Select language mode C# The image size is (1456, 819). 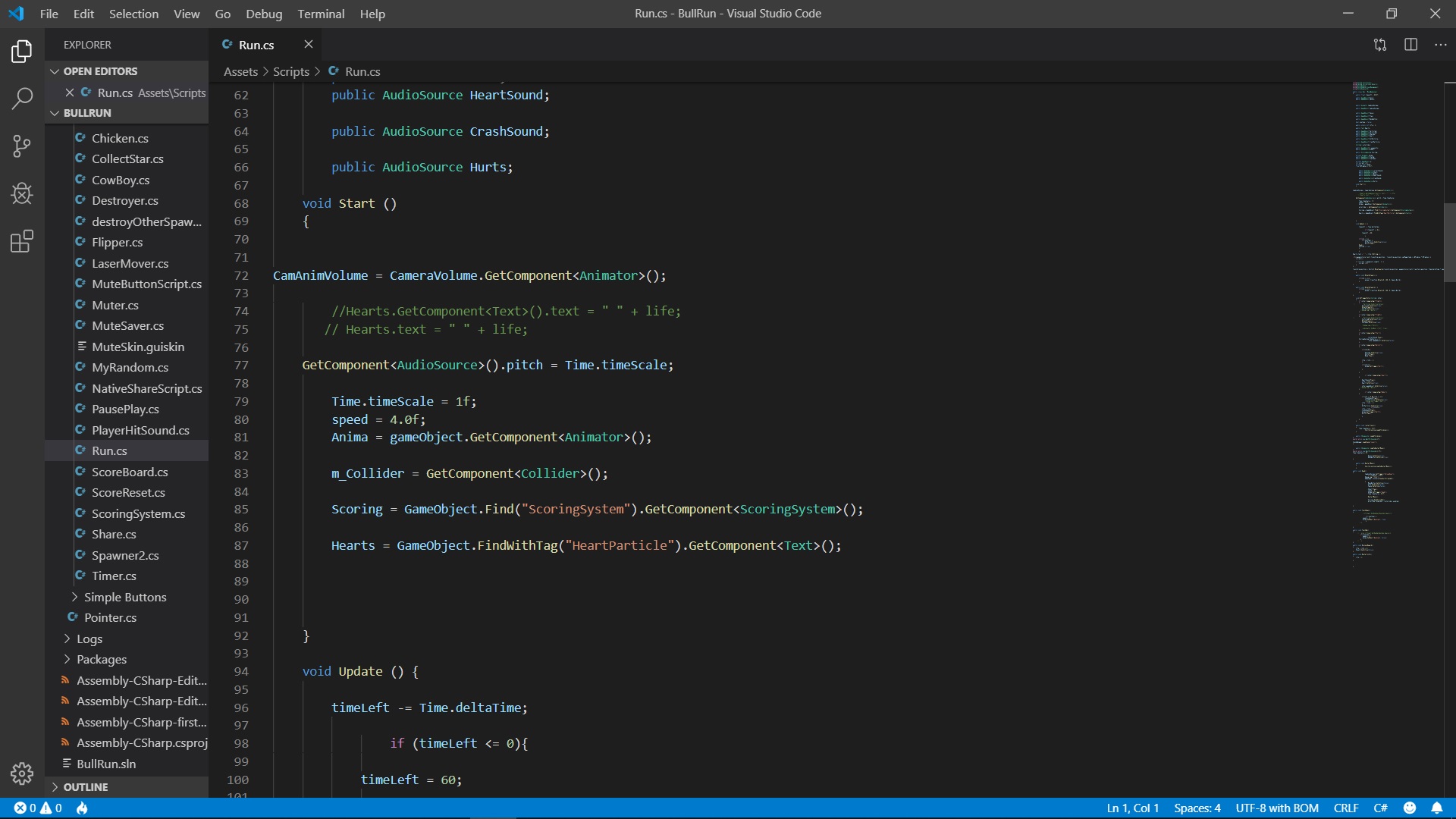click(1381, 808)
